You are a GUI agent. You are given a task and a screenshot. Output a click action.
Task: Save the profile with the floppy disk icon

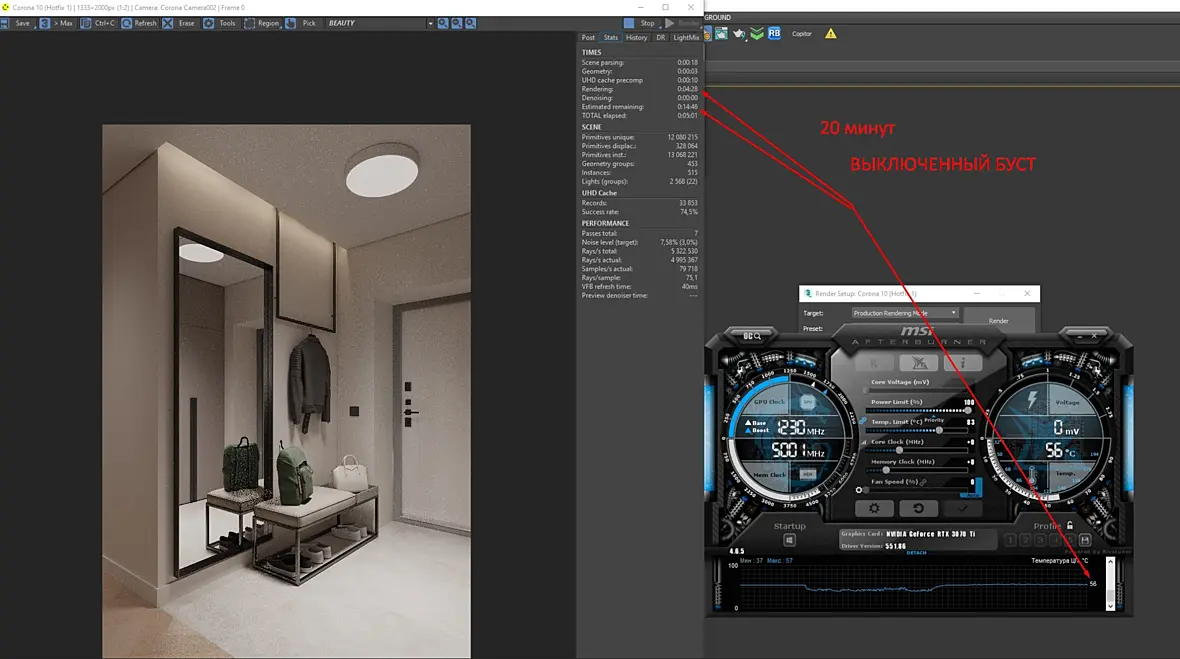click(x=1085, y=540)
